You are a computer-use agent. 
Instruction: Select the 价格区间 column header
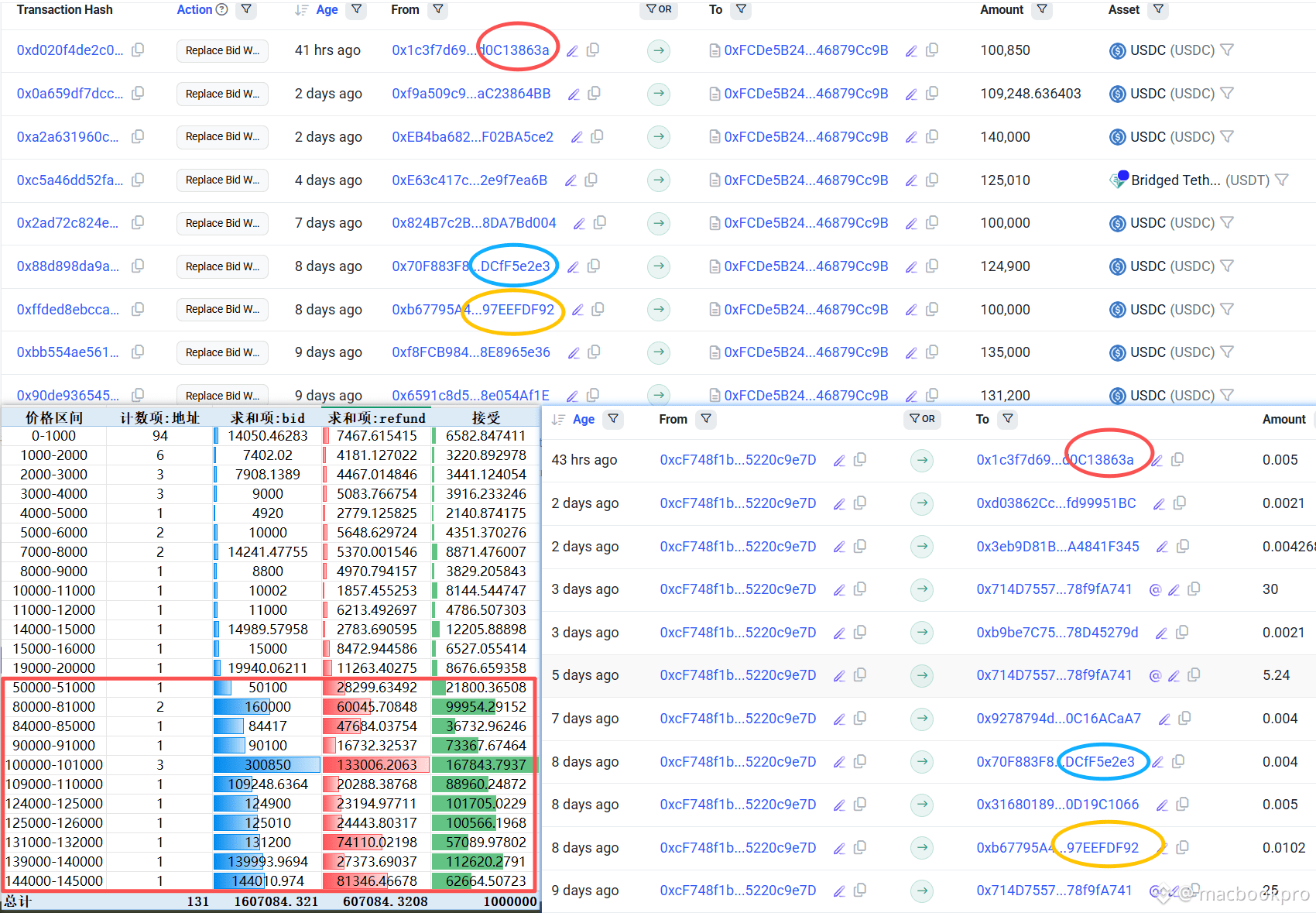(54, 417)
